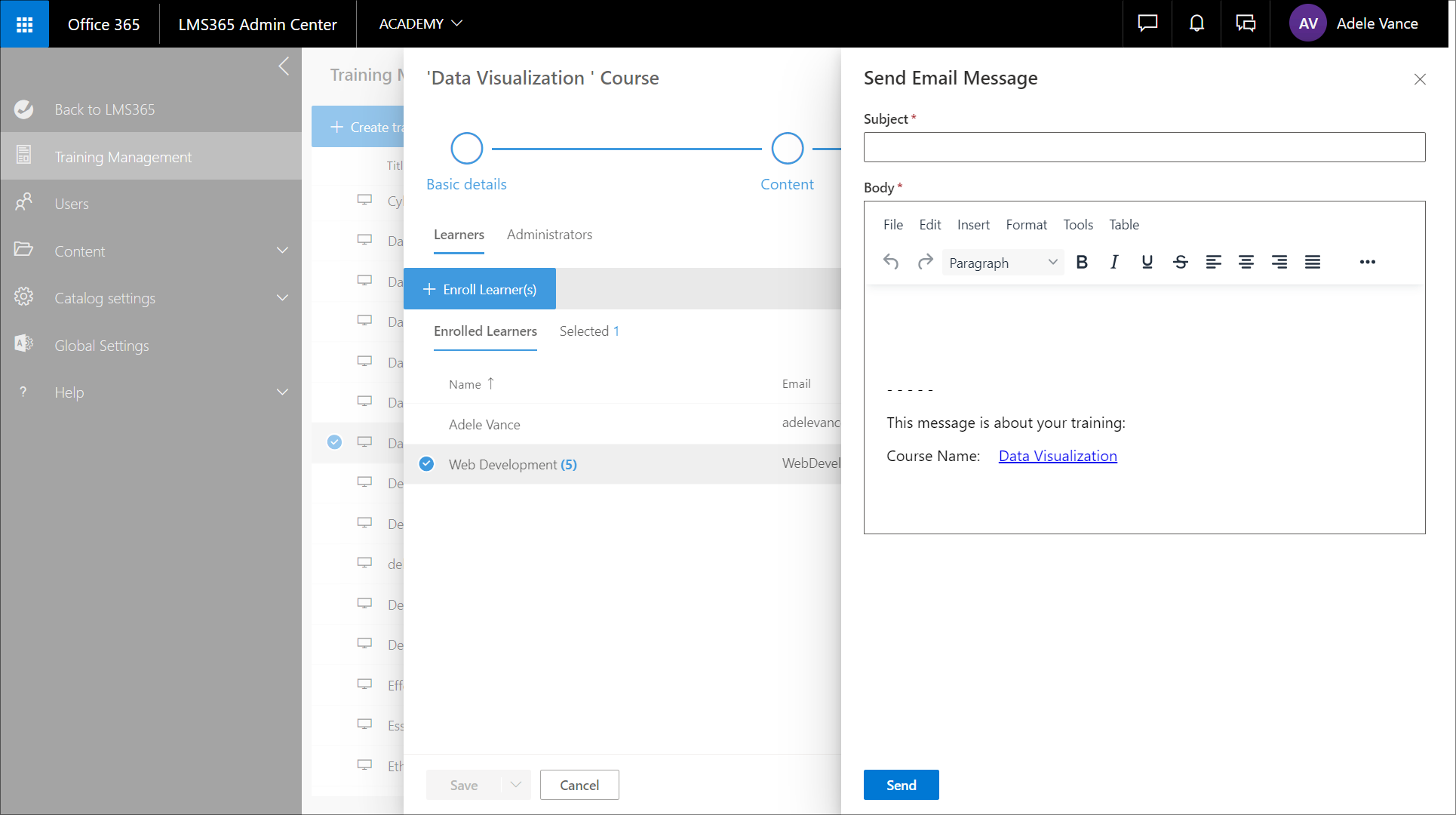Image resolution: width=1456 pixels, height=815 pixels.
Task: Switch to the Administrators tab
Action: pyautogui.click(x=549, y=235)
